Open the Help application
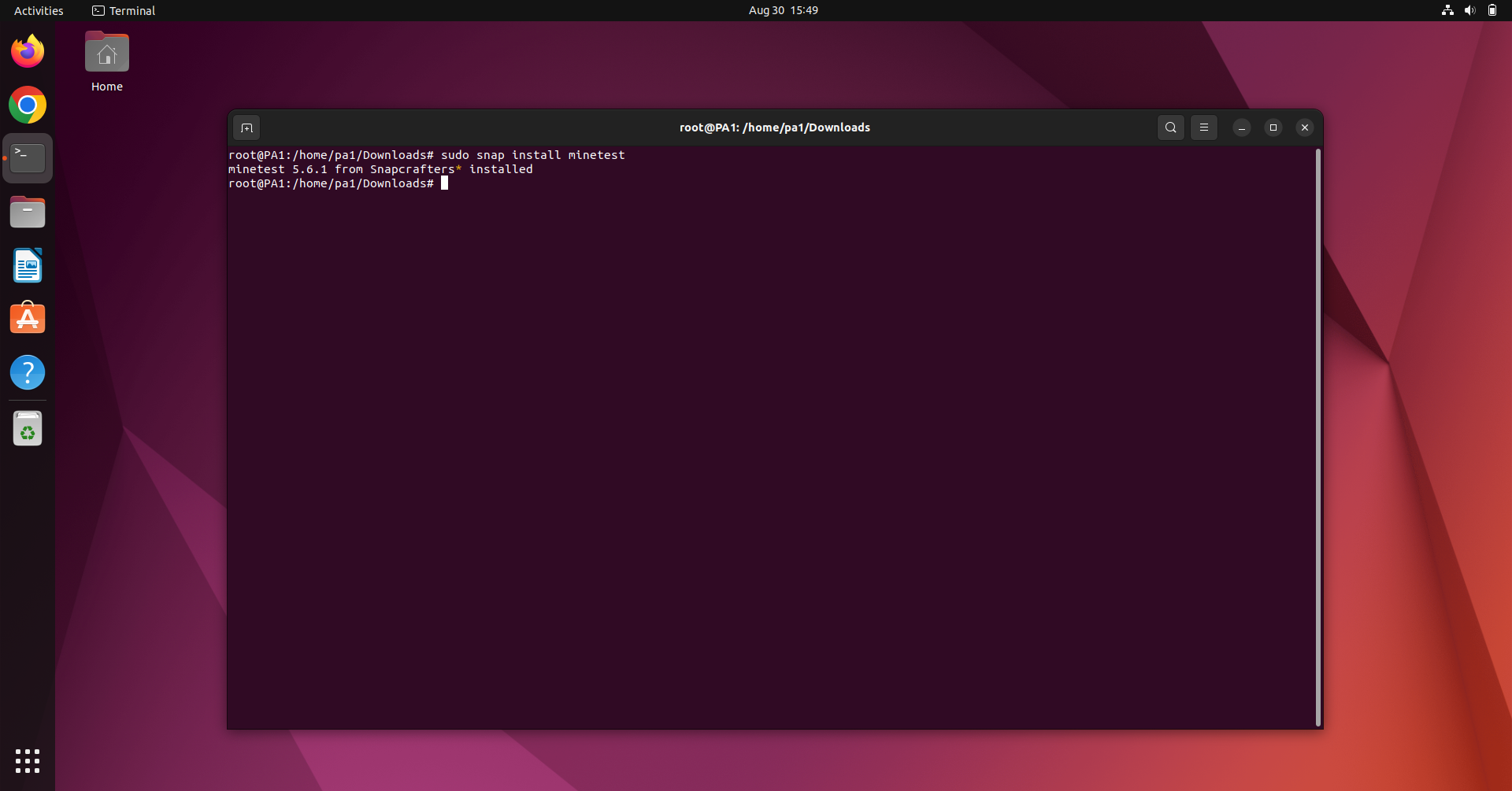The height and width of the screenshot is (791, 1512). [x=28, y=371]
